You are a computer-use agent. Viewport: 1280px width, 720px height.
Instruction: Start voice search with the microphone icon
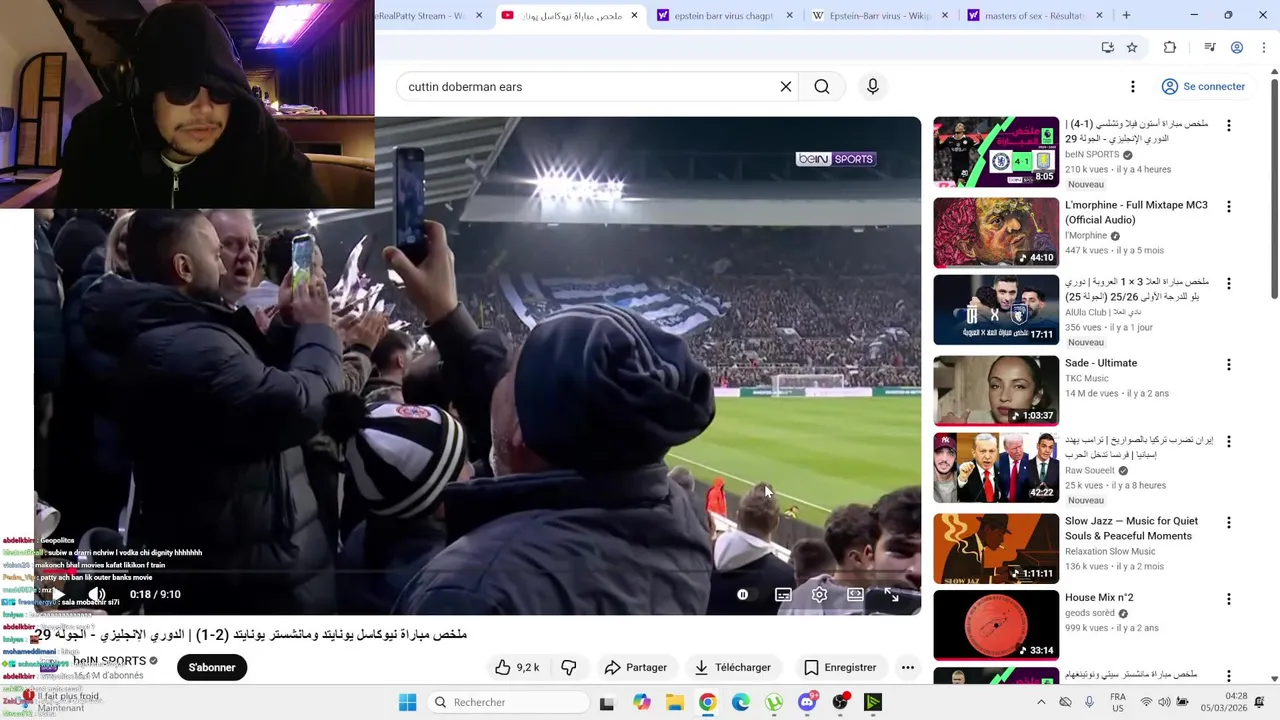[873, 87]
